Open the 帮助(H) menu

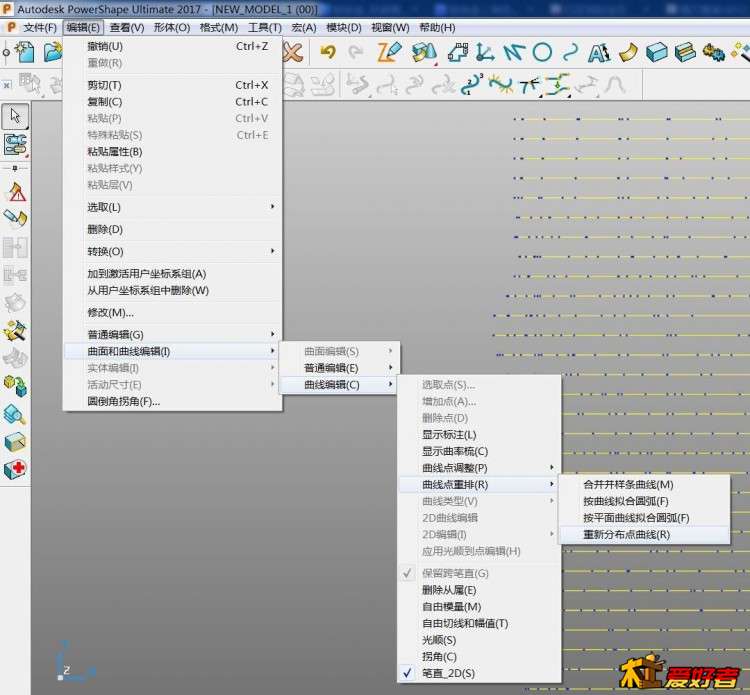[x=437, y=28]
